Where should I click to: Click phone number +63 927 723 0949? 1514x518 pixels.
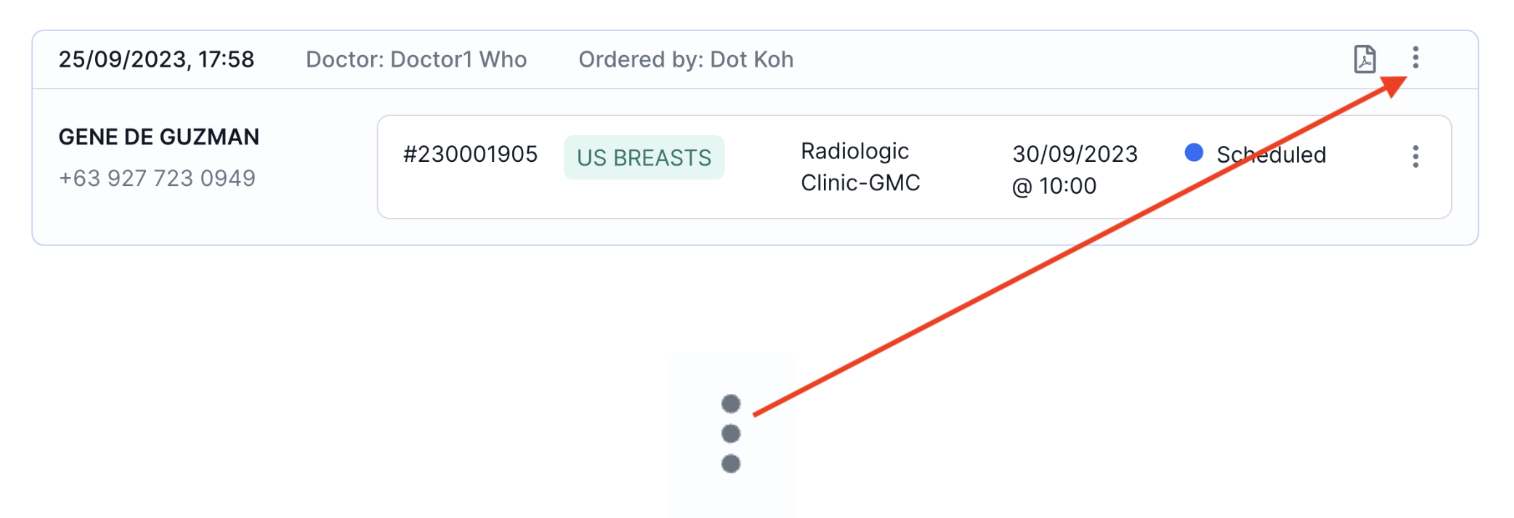(157, 178)
